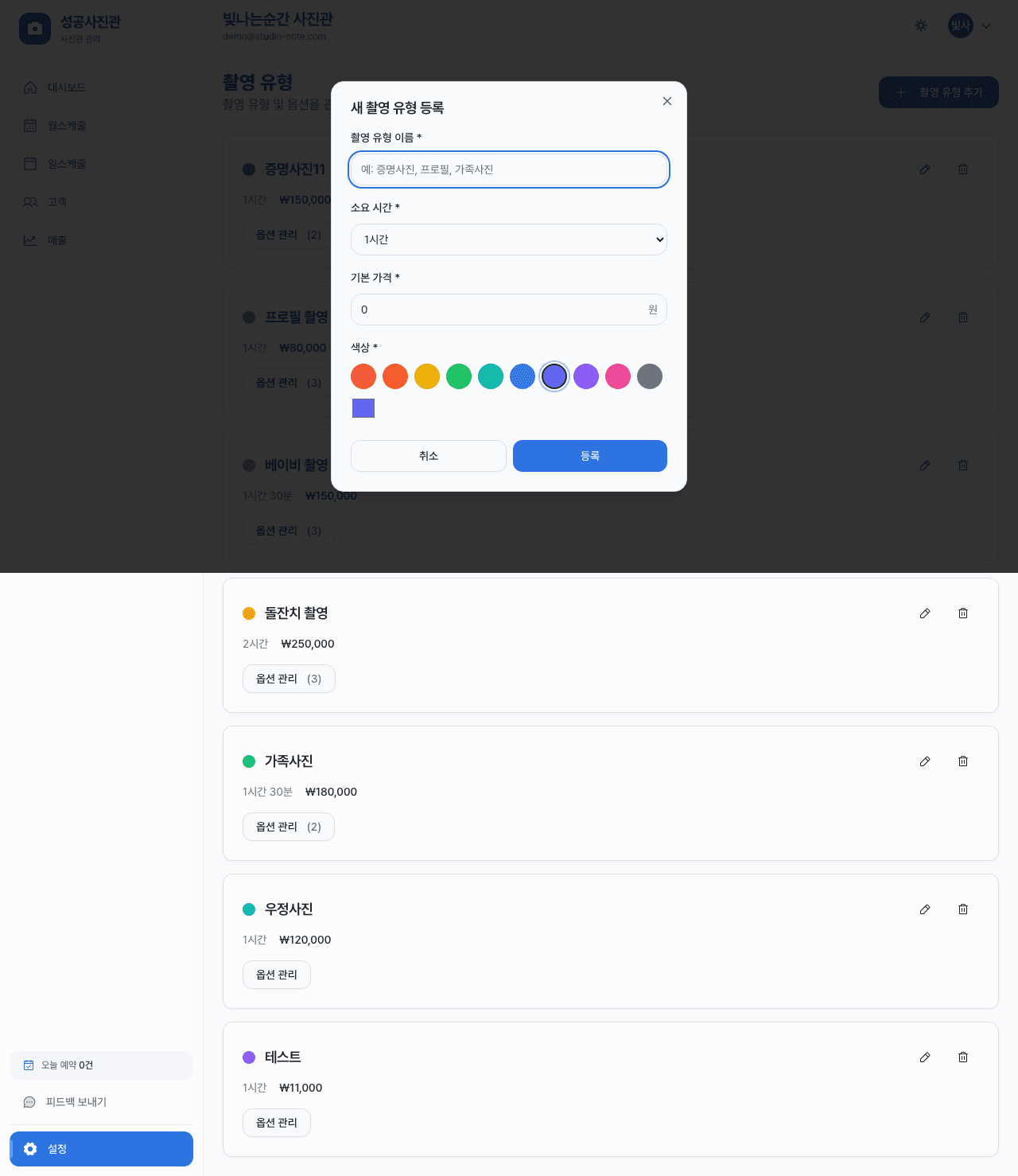This screenshot has width=1018, height=1176.
Task: Click the trash delete icon for 가족사진
Action: point(963,761)
